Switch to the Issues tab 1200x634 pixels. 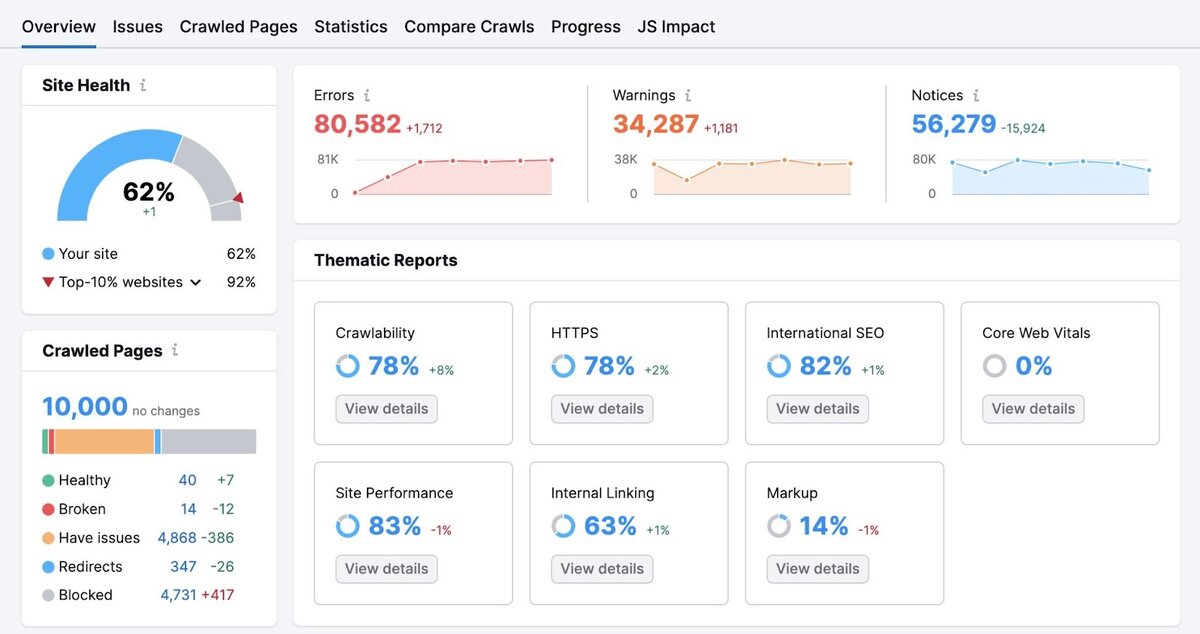pyautogui.click(x=137, y=26)
